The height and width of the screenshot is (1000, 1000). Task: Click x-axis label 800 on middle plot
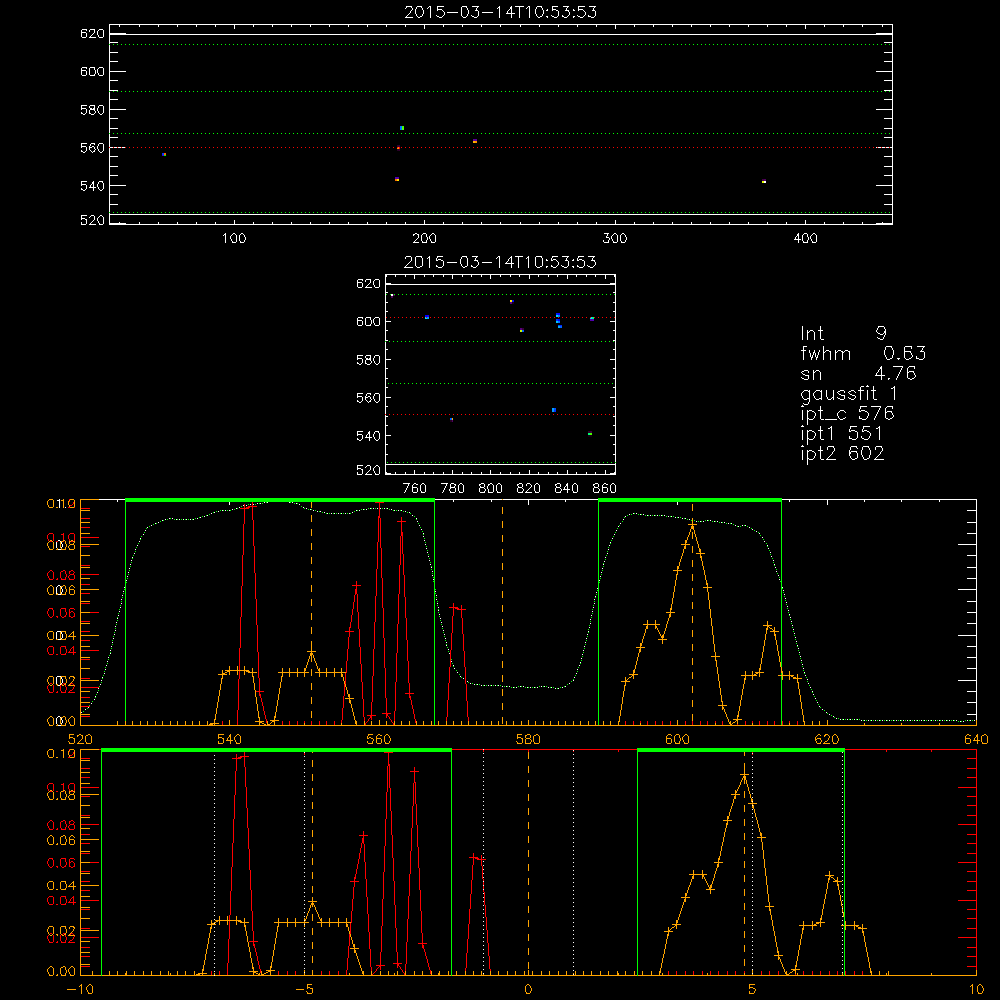490,489
